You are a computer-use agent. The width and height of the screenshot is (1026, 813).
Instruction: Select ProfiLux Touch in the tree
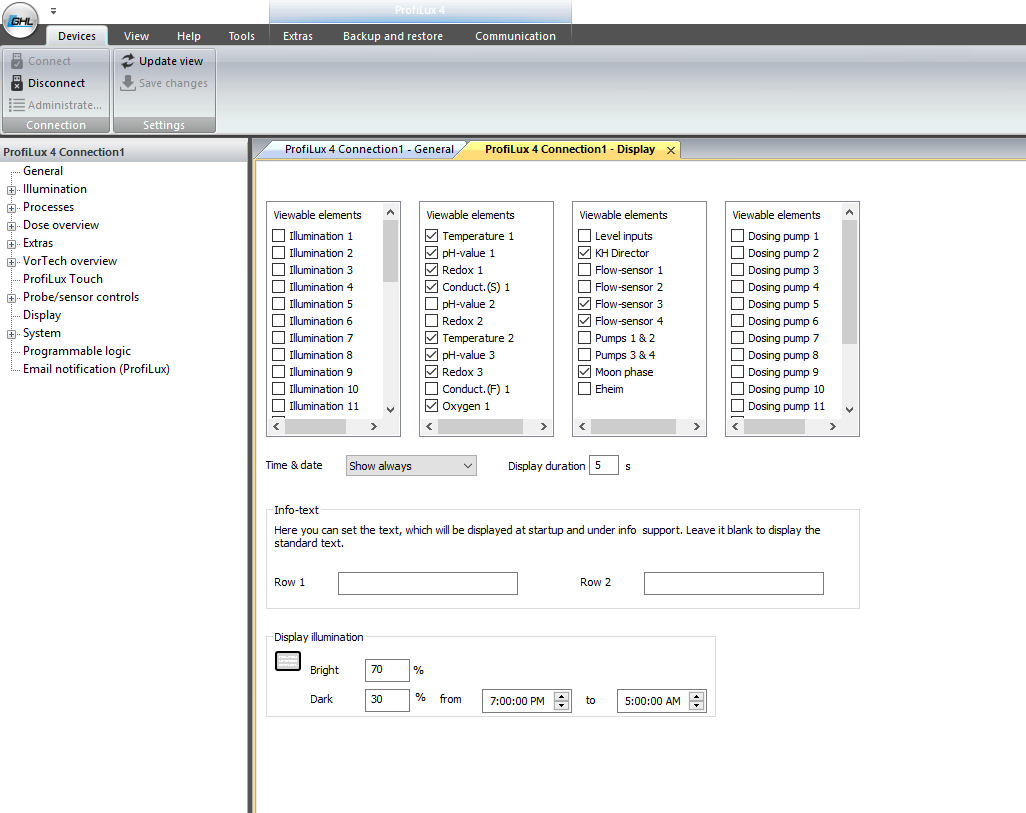click(63, 279)
